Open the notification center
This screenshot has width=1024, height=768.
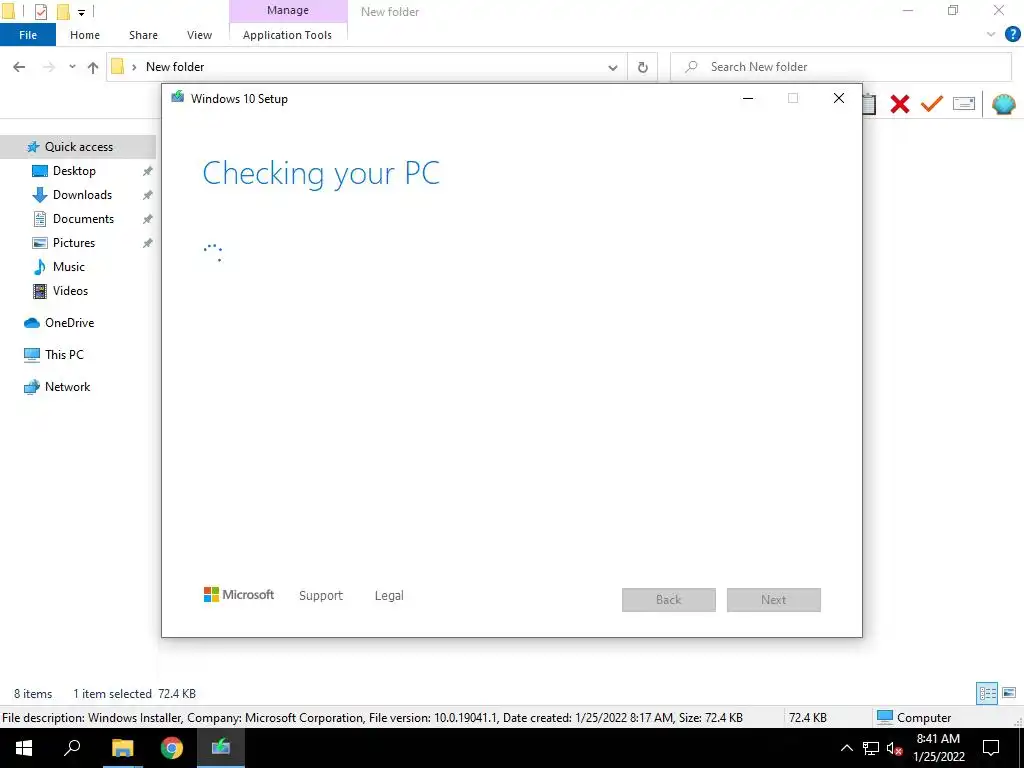991,748
